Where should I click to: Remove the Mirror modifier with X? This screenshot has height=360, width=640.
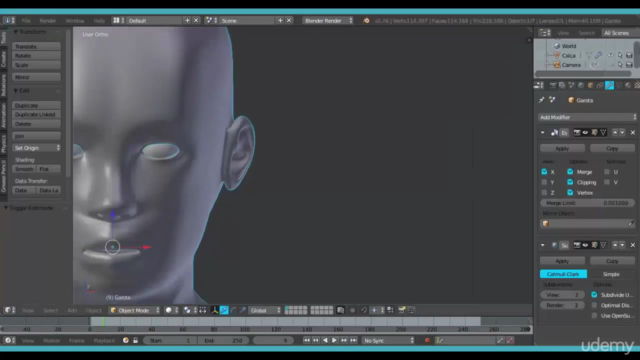click(633, 133)
